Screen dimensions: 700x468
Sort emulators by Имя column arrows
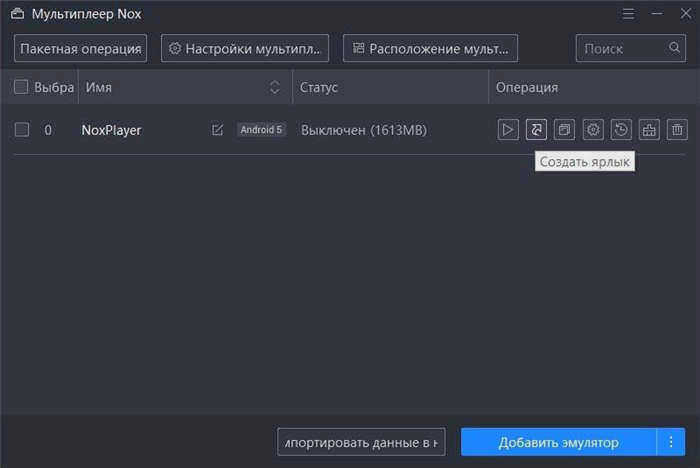(275, 87)
